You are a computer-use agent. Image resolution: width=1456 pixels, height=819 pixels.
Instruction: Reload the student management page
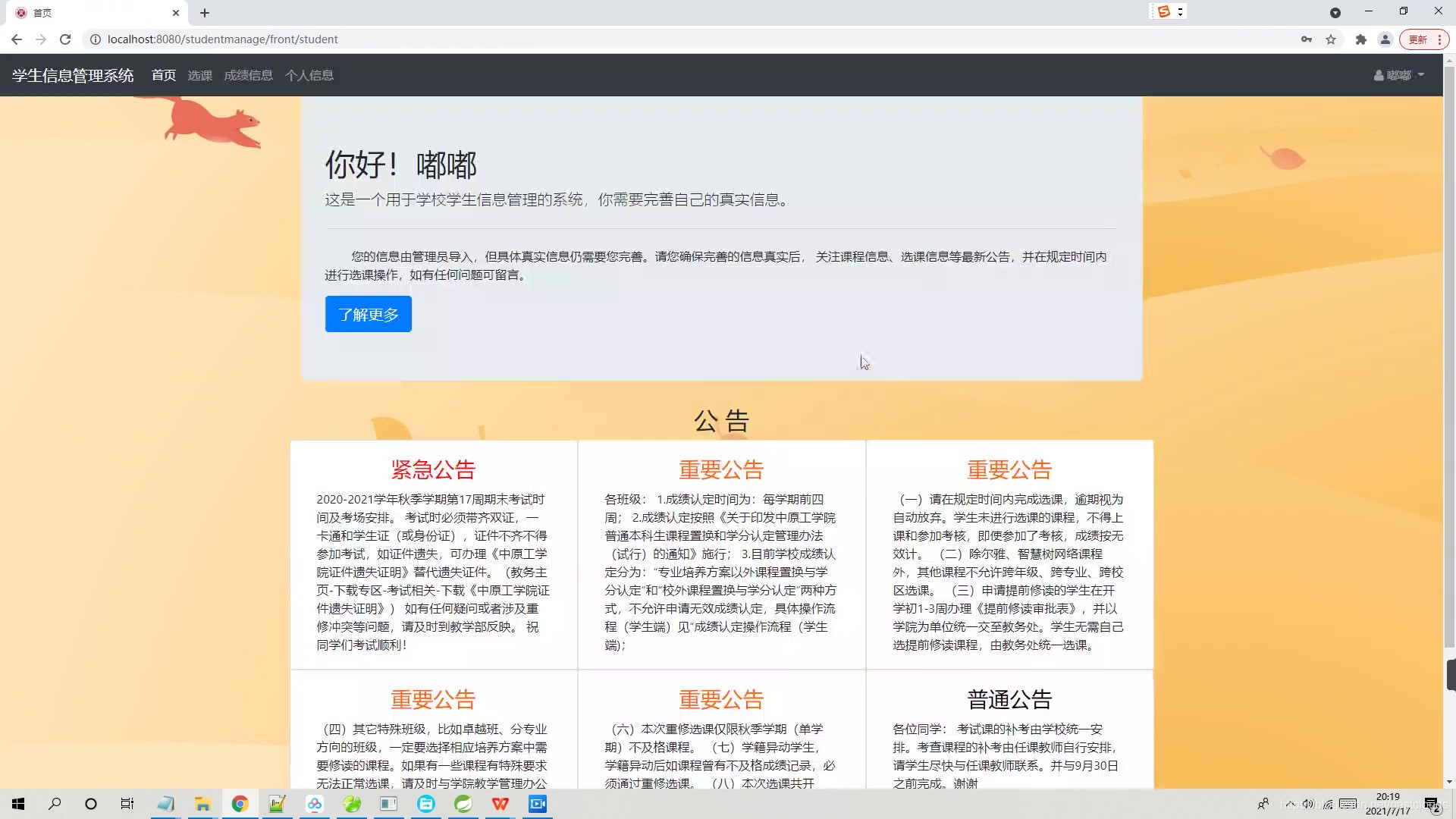(x=65, y=39)
